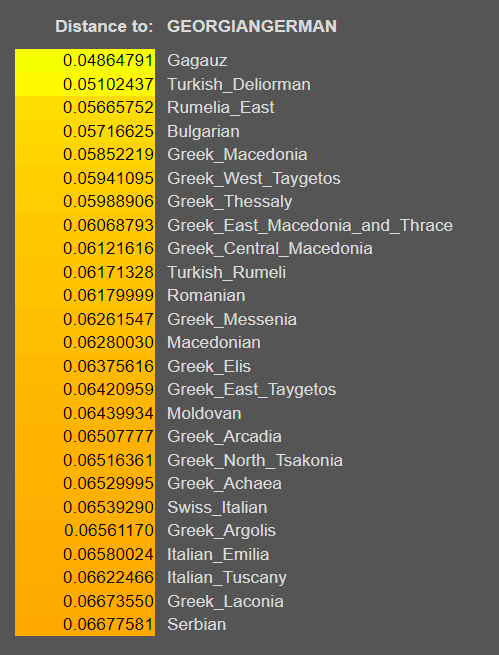Select the Turkish_Rumeli population
Image resolution: width=499 pixels, height=655 pixels.
coord(227,273)
